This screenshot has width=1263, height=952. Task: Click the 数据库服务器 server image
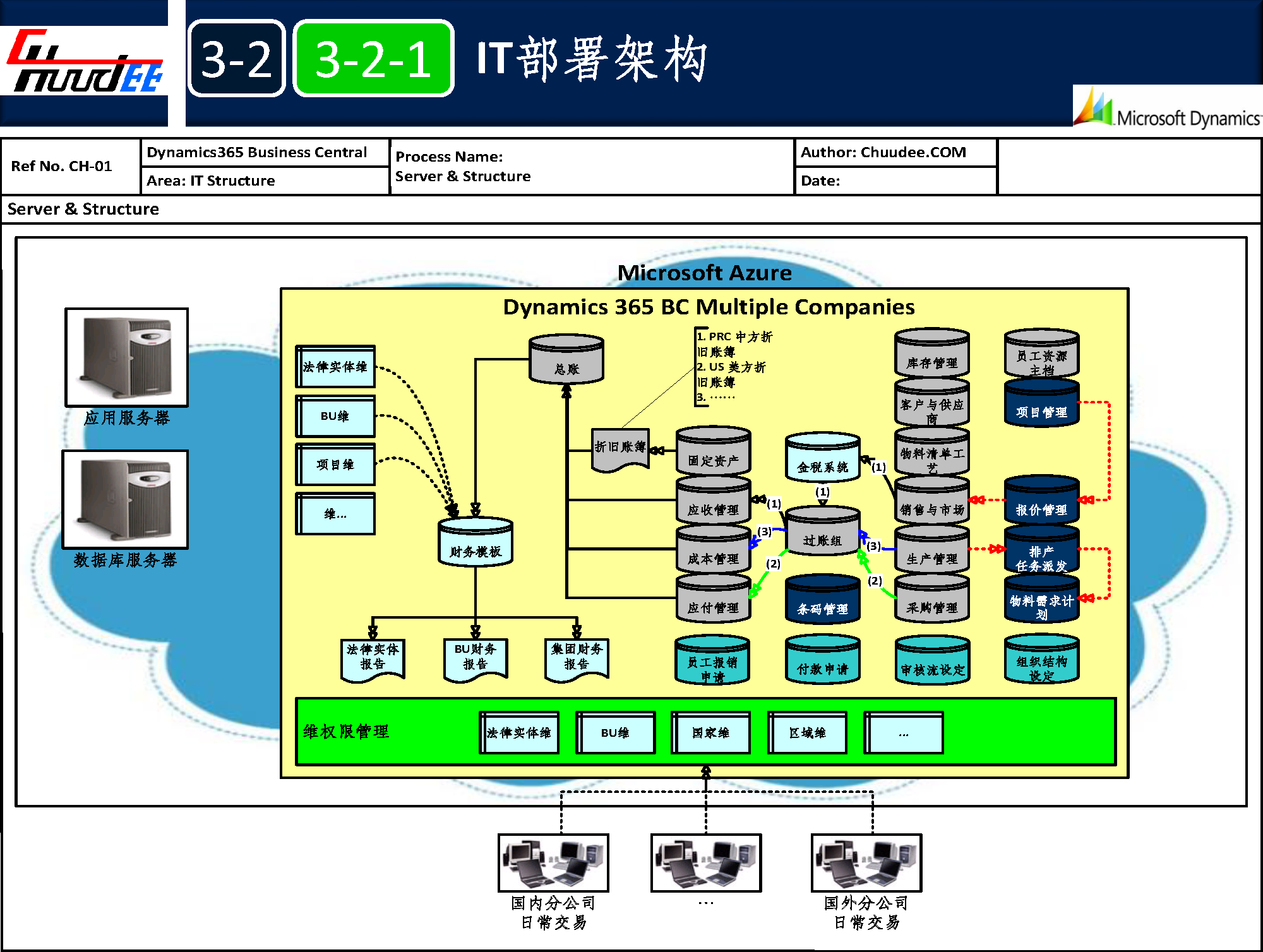126,499
